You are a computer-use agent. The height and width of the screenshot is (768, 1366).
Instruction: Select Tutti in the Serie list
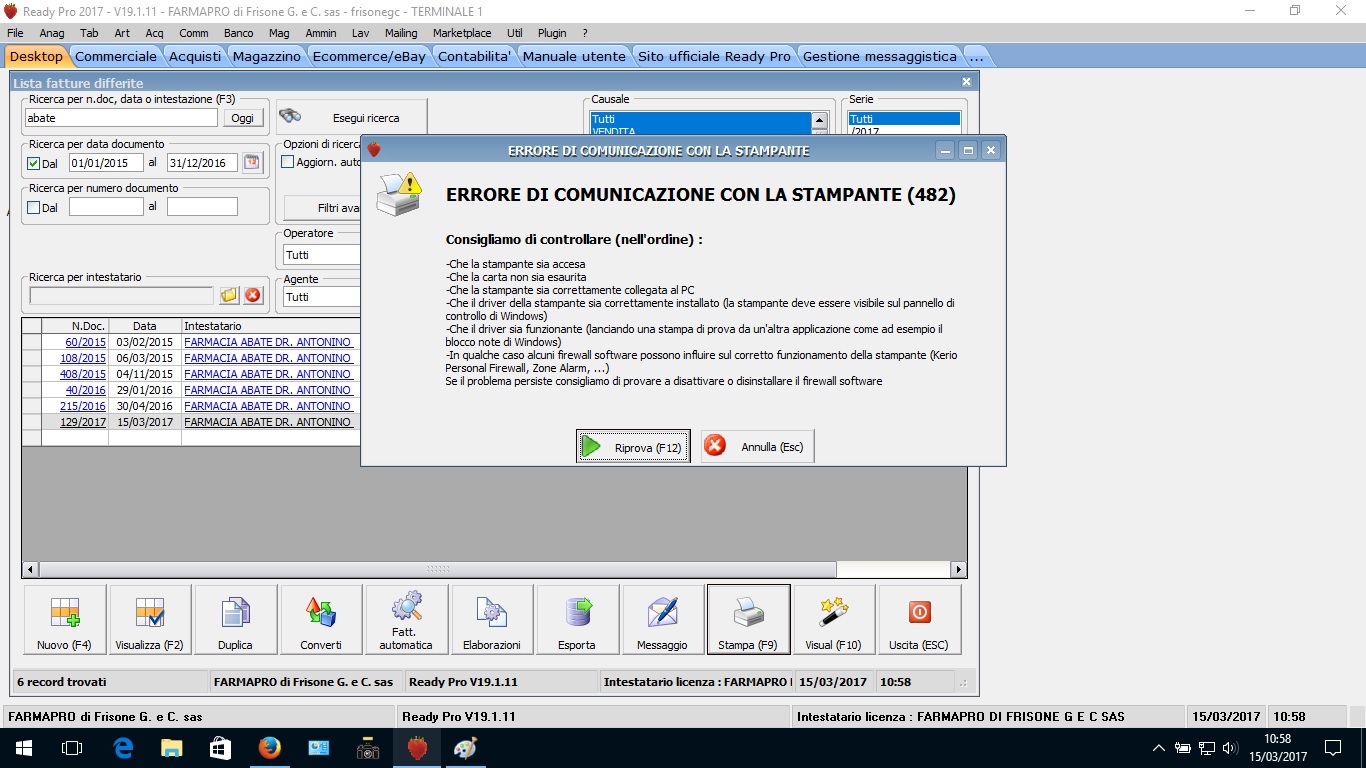tap(904, 119)
